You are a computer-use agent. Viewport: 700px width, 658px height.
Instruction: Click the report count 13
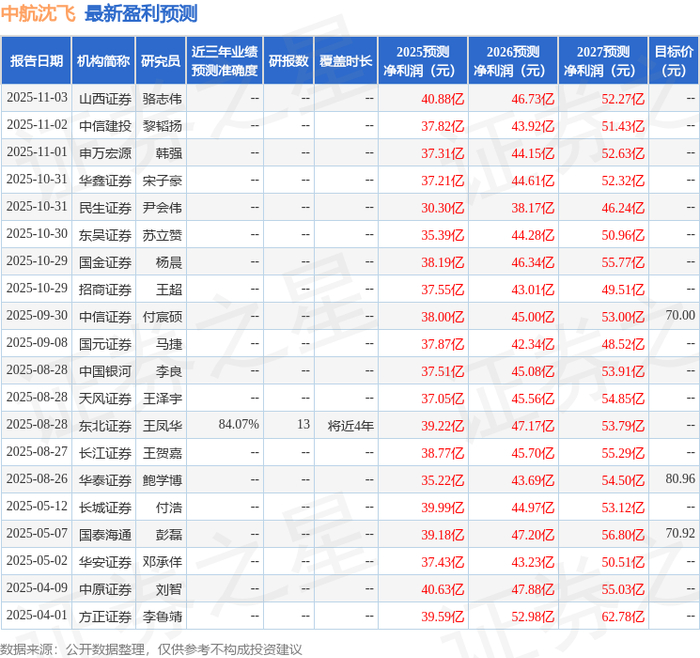tap(304, 424)
